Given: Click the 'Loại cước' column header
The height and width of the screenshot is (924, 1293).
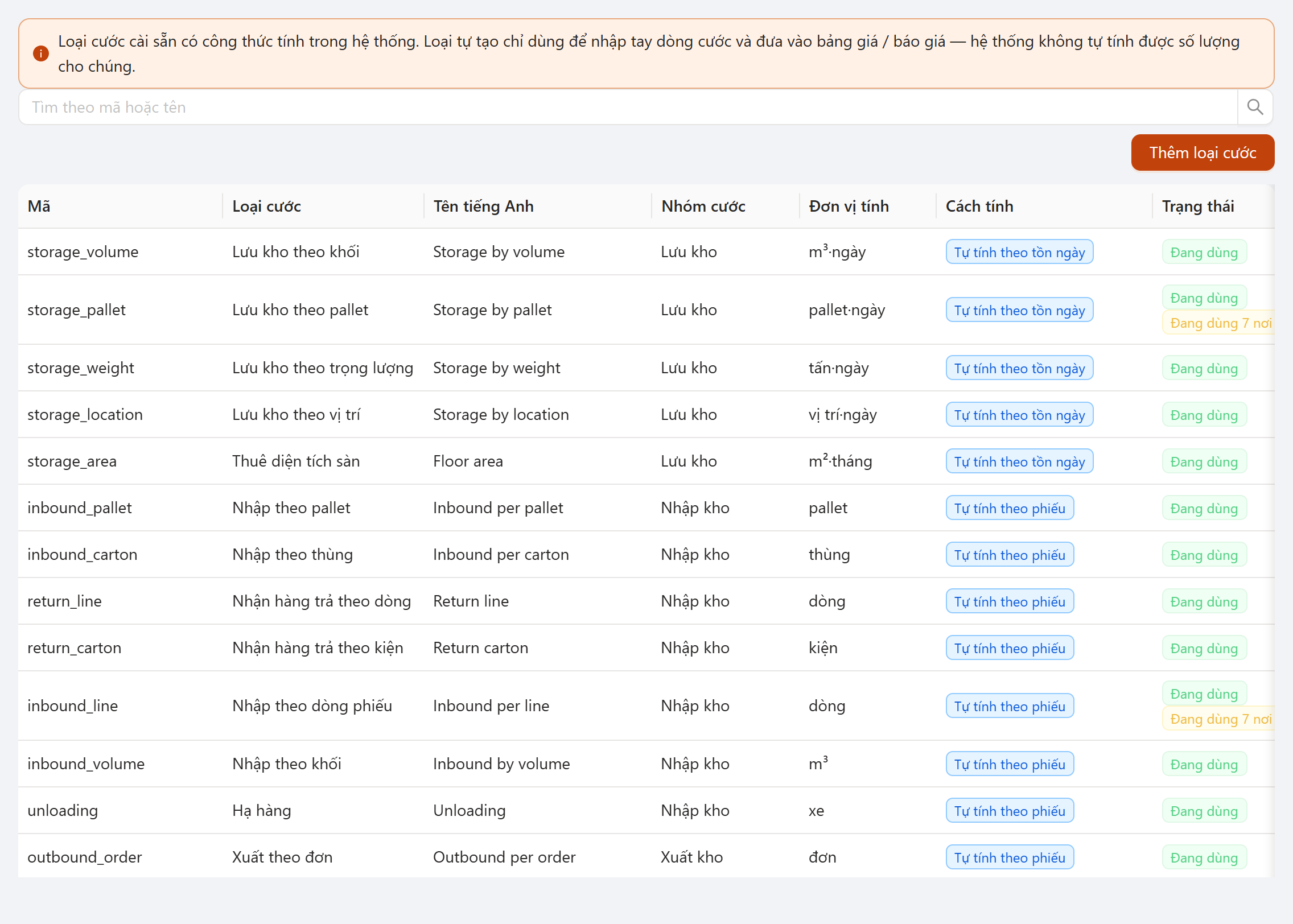Looking at the screenshot, I should pos(266,206).
